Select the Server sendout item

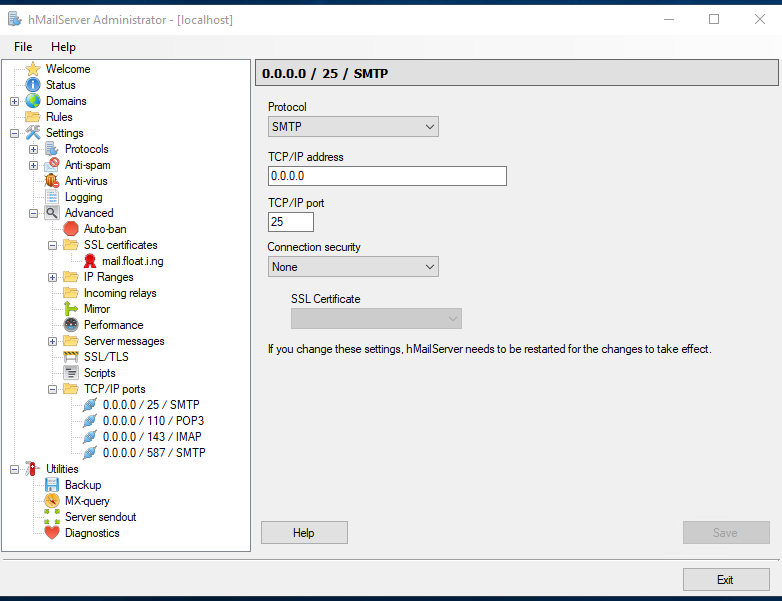pos(100,517)
